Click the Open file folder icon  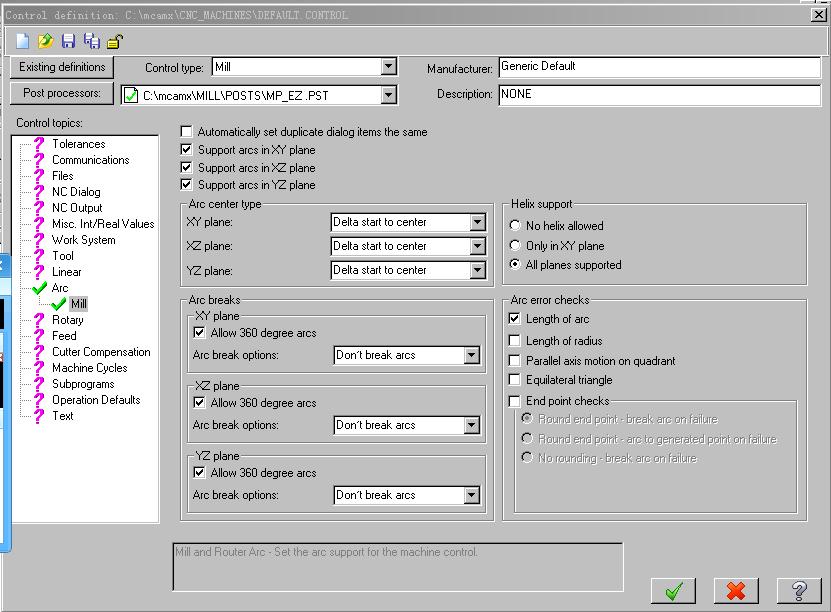46,41
